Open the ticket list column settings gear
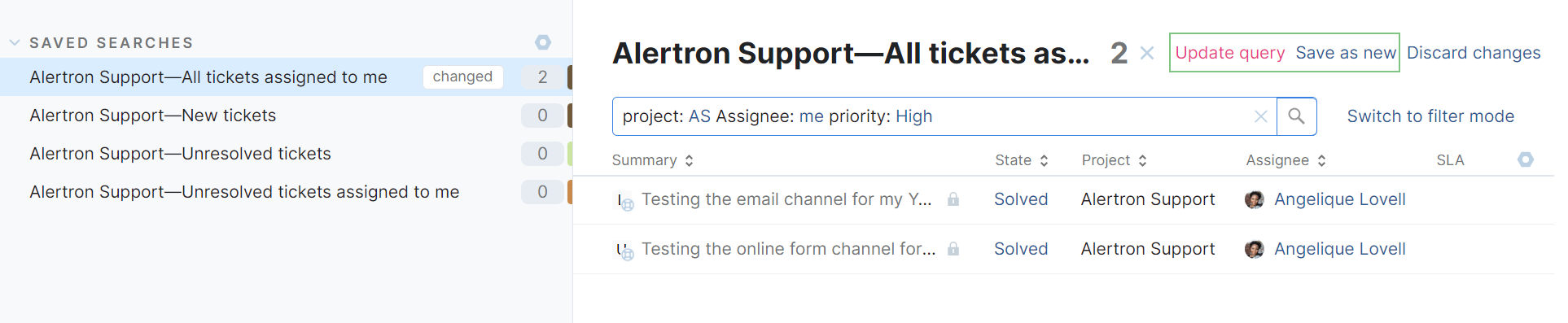 point(1526,159)
